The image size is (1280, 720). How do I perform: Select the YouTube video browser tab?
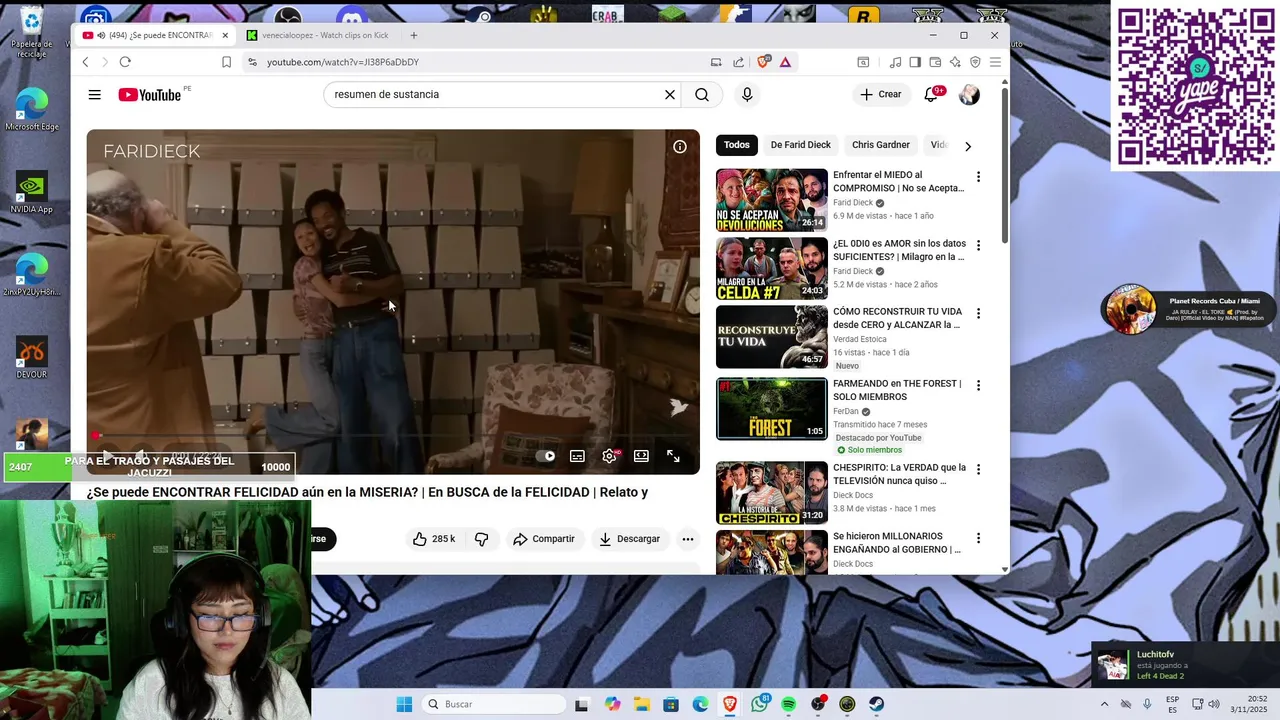coord(156,35)
